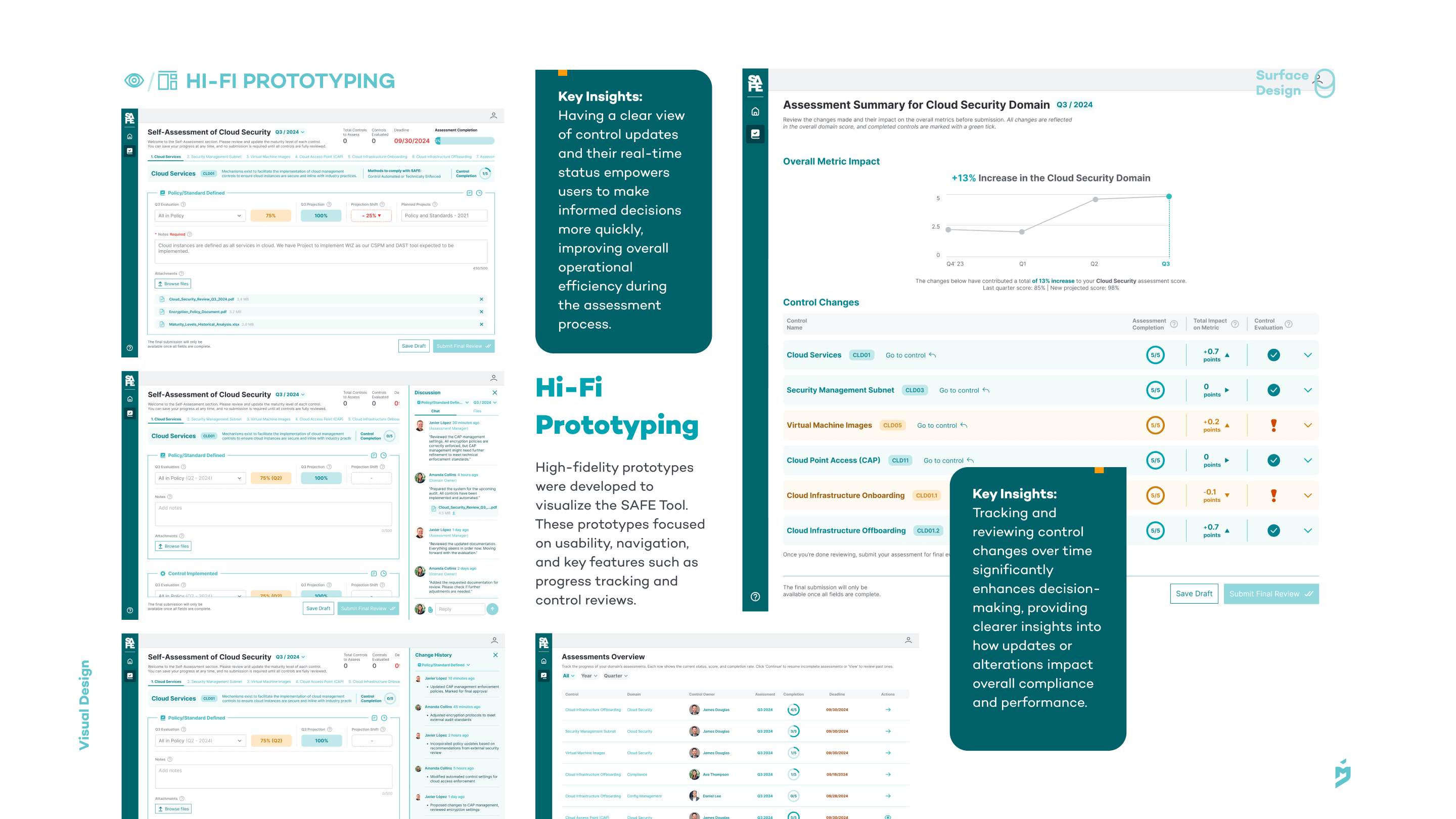The width and height of the screenshot is (1456, 819).
Task: Click the send arrow button next to Reply
Action: point(492,609)
